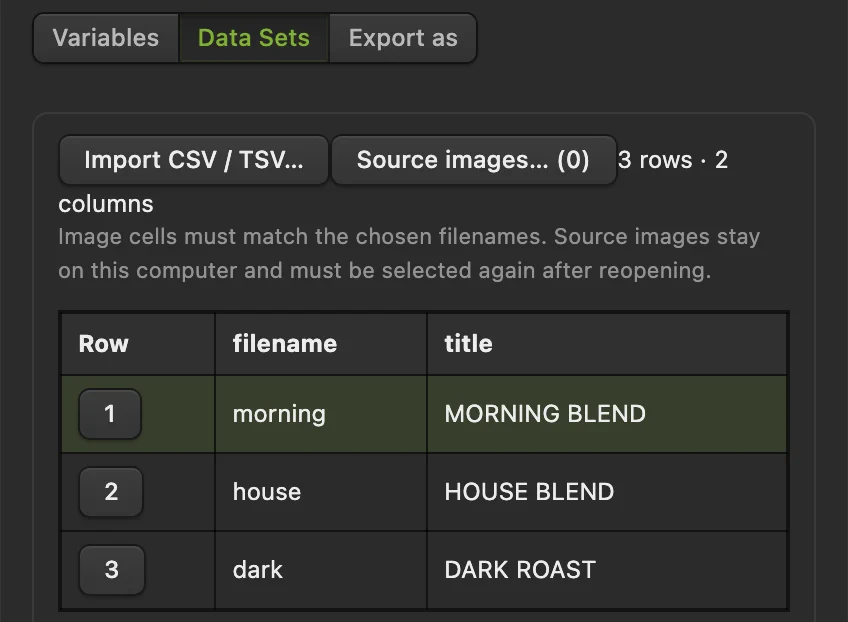Select data set row 1 button
Viewport: 848px width, 622px height.
coord(110,414)
